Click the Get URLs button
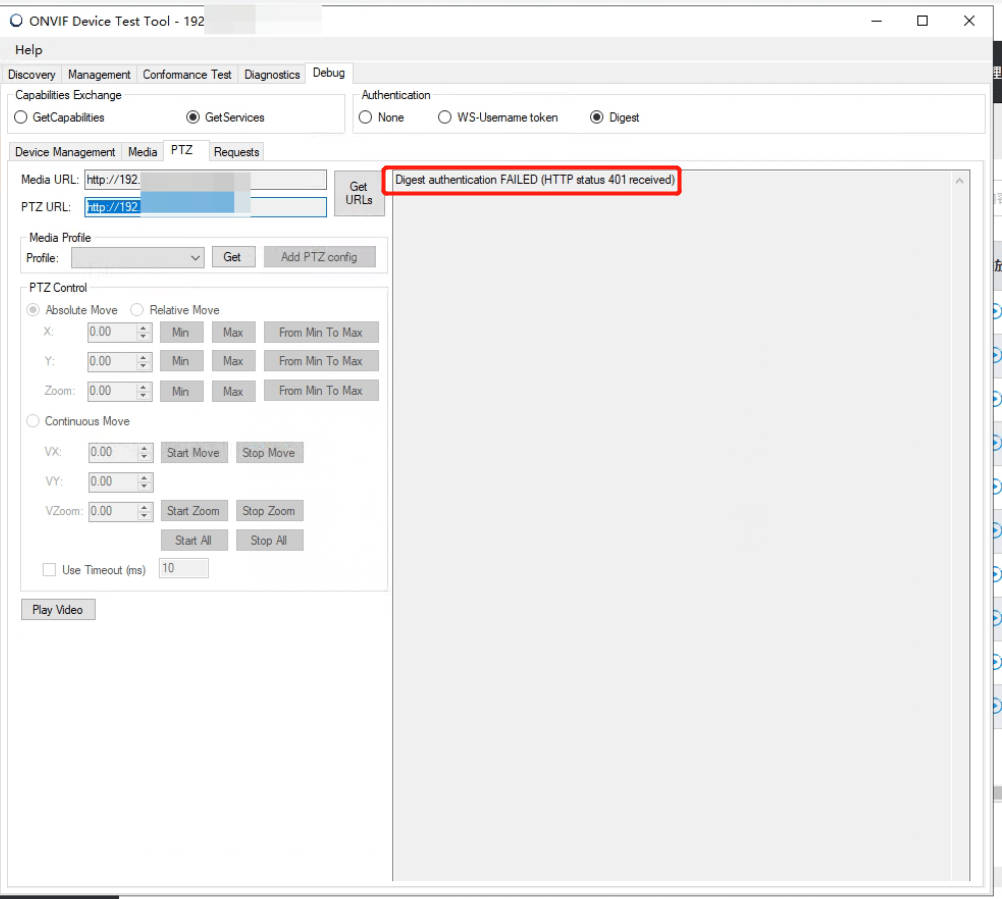Screen dimensions: 1002x899 359,193
